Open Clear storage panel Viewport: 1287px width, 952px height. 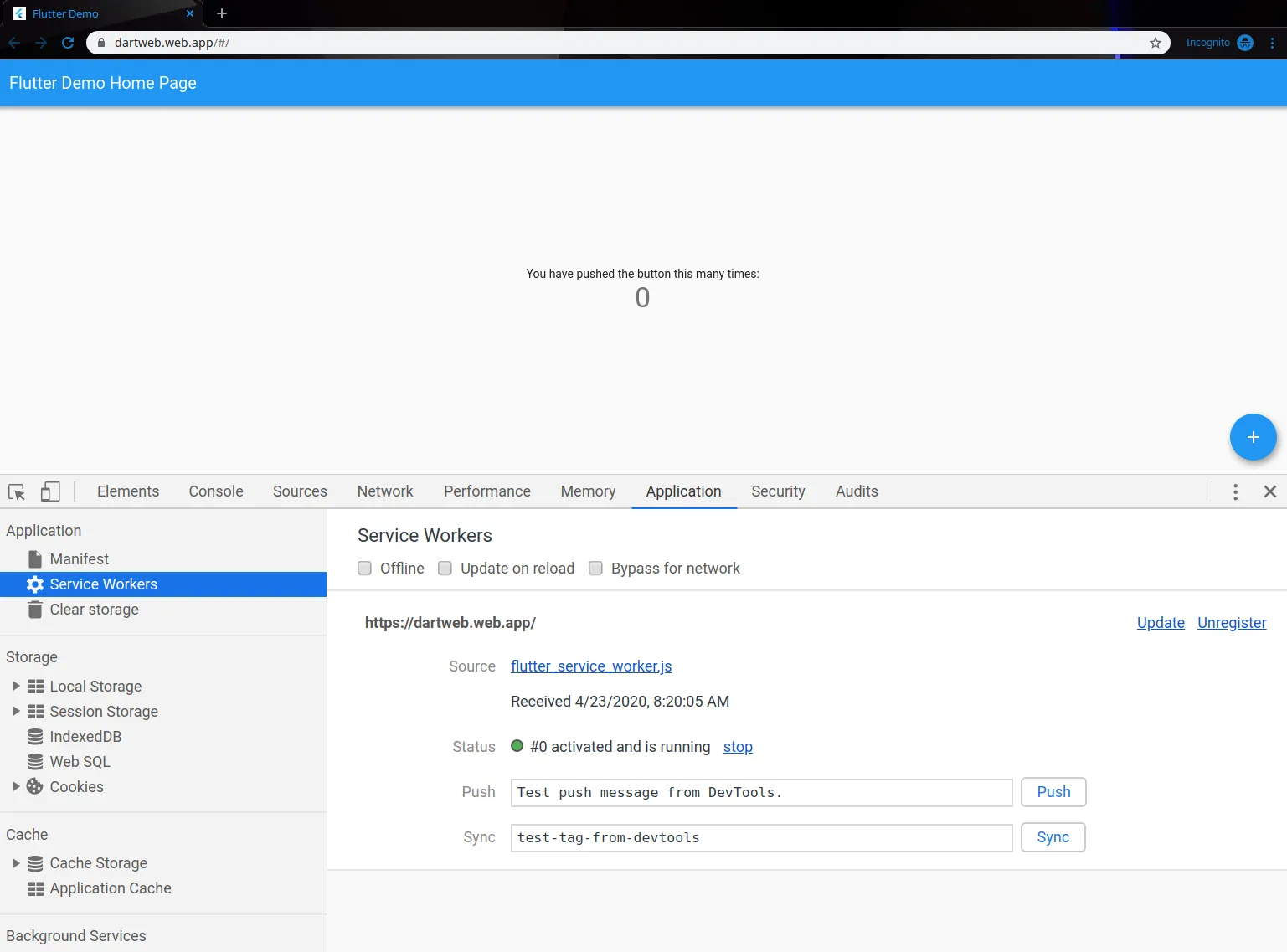(x=94, y=609)
